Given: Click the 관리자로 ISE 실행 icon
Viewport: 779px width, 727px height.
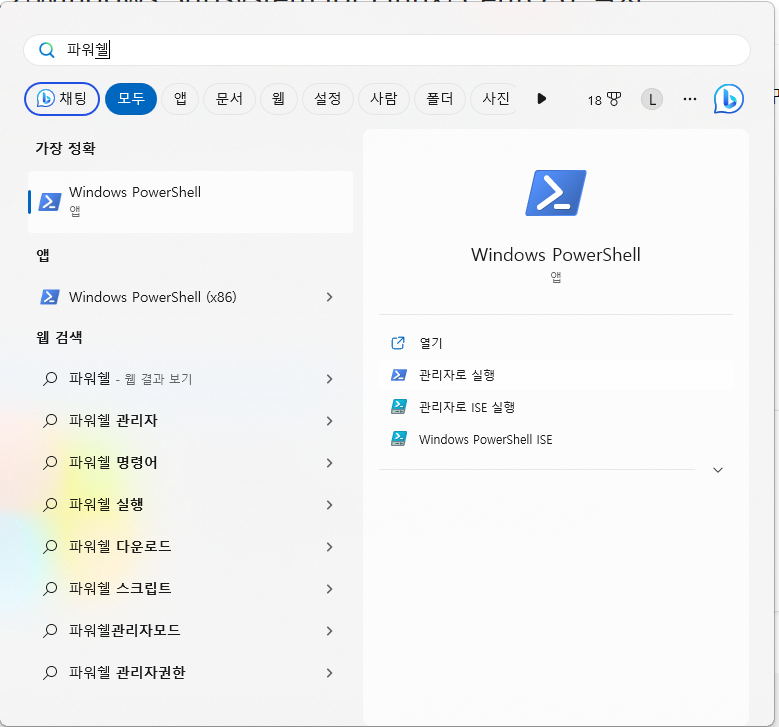Looking at the screenshot, I should point(398,407).
